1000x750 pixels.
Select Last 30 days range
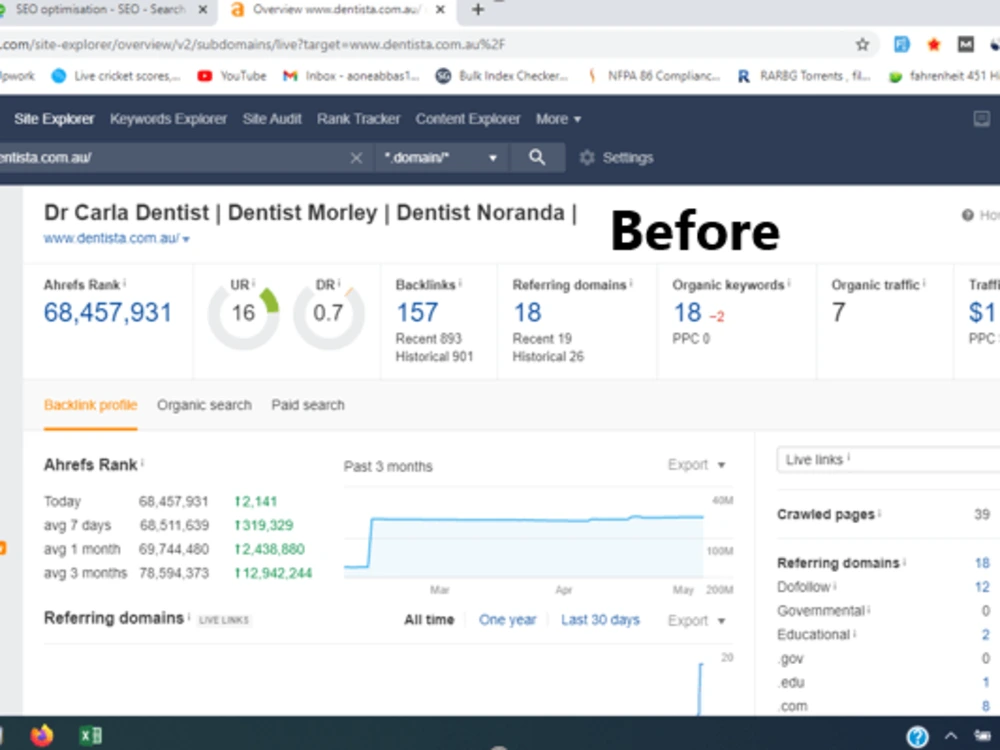tap(600, 620)
